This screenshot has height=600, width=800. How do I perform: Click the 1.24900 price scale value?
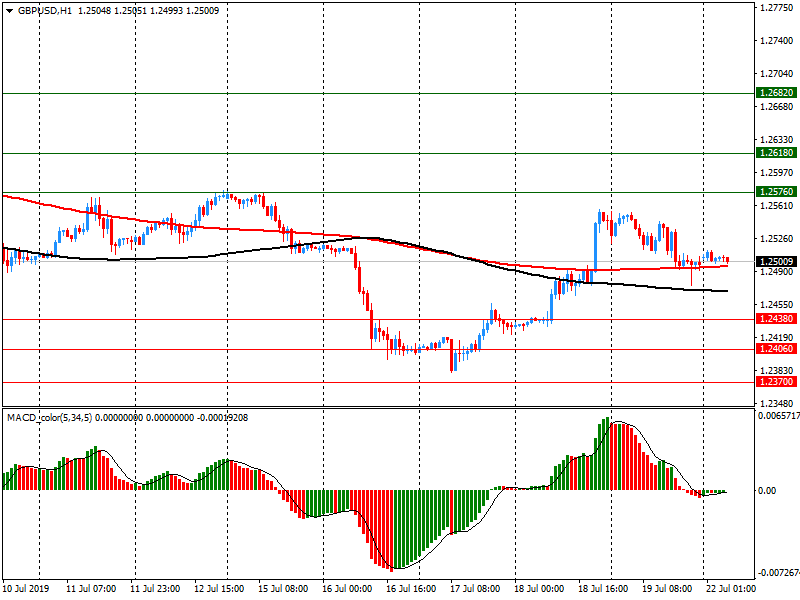point(777,272)
